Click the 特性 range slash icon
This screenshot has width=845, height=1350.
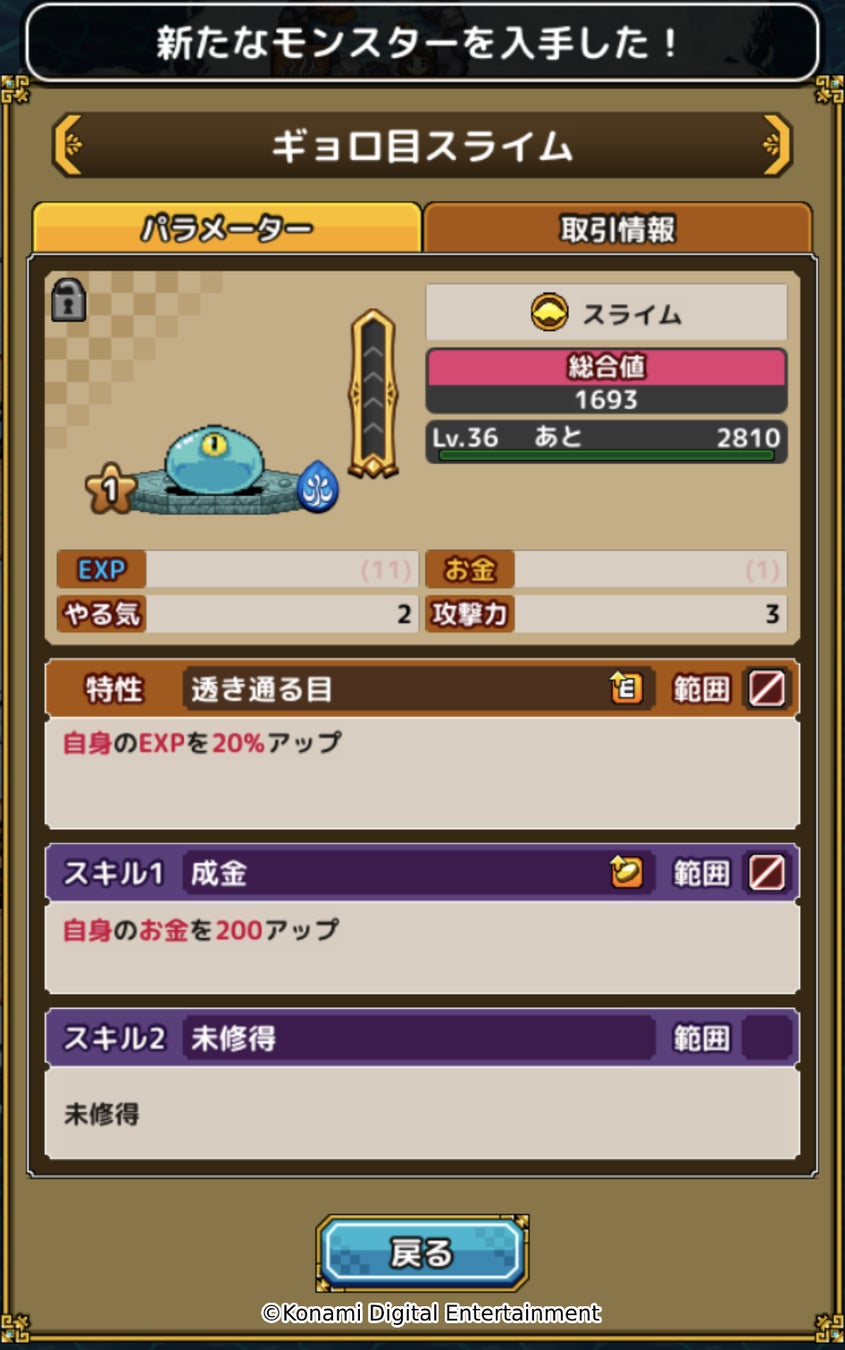pyautogui.click(x=768, y=688)
